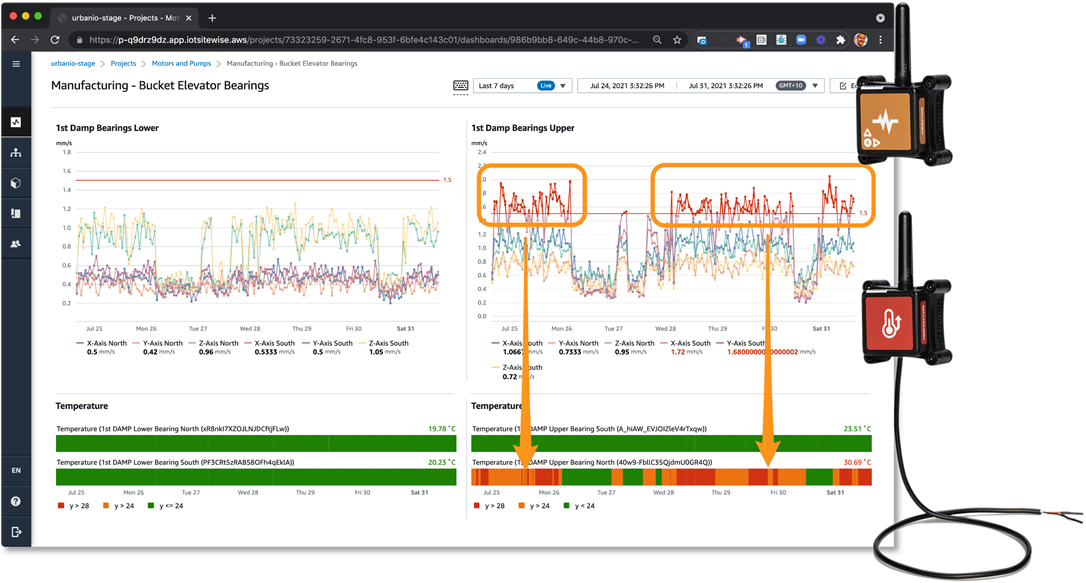The width and height of the screenshot is (1086, 583).
Task: Toggle Z-Axis North legend in Upper chart
Action: pyautogui.click(x=630, y=343)
